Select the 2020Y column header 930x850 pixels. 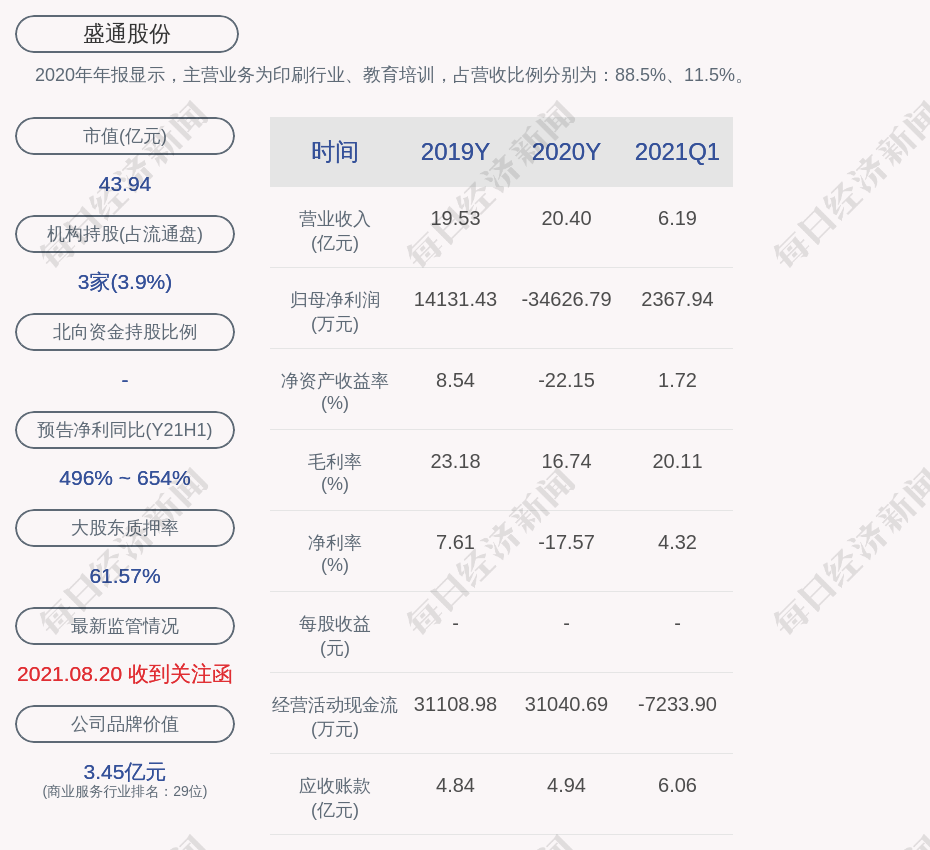(x=566, y=152)
